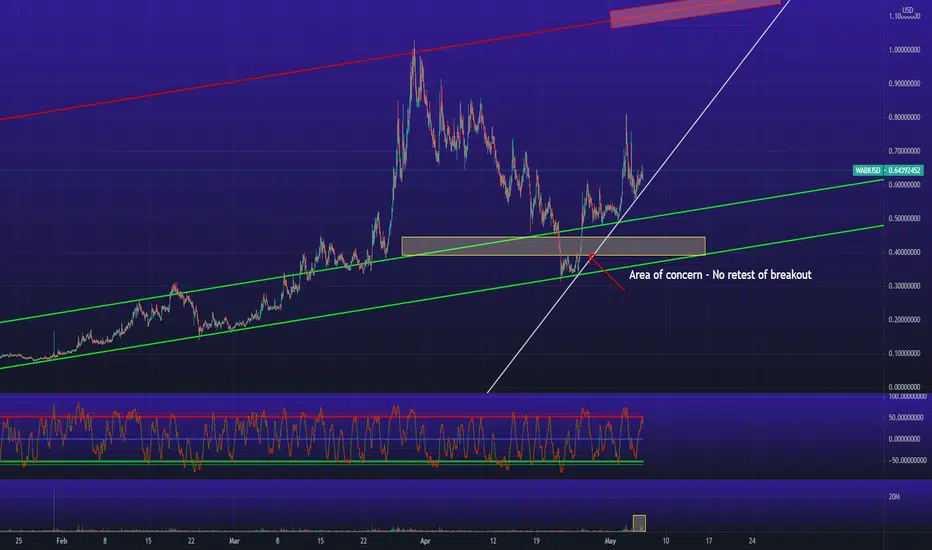Select the 'Area of concern - No retest of breakout' annotation
The height and width of the screenshot is (550, 932).
(720, 275)
